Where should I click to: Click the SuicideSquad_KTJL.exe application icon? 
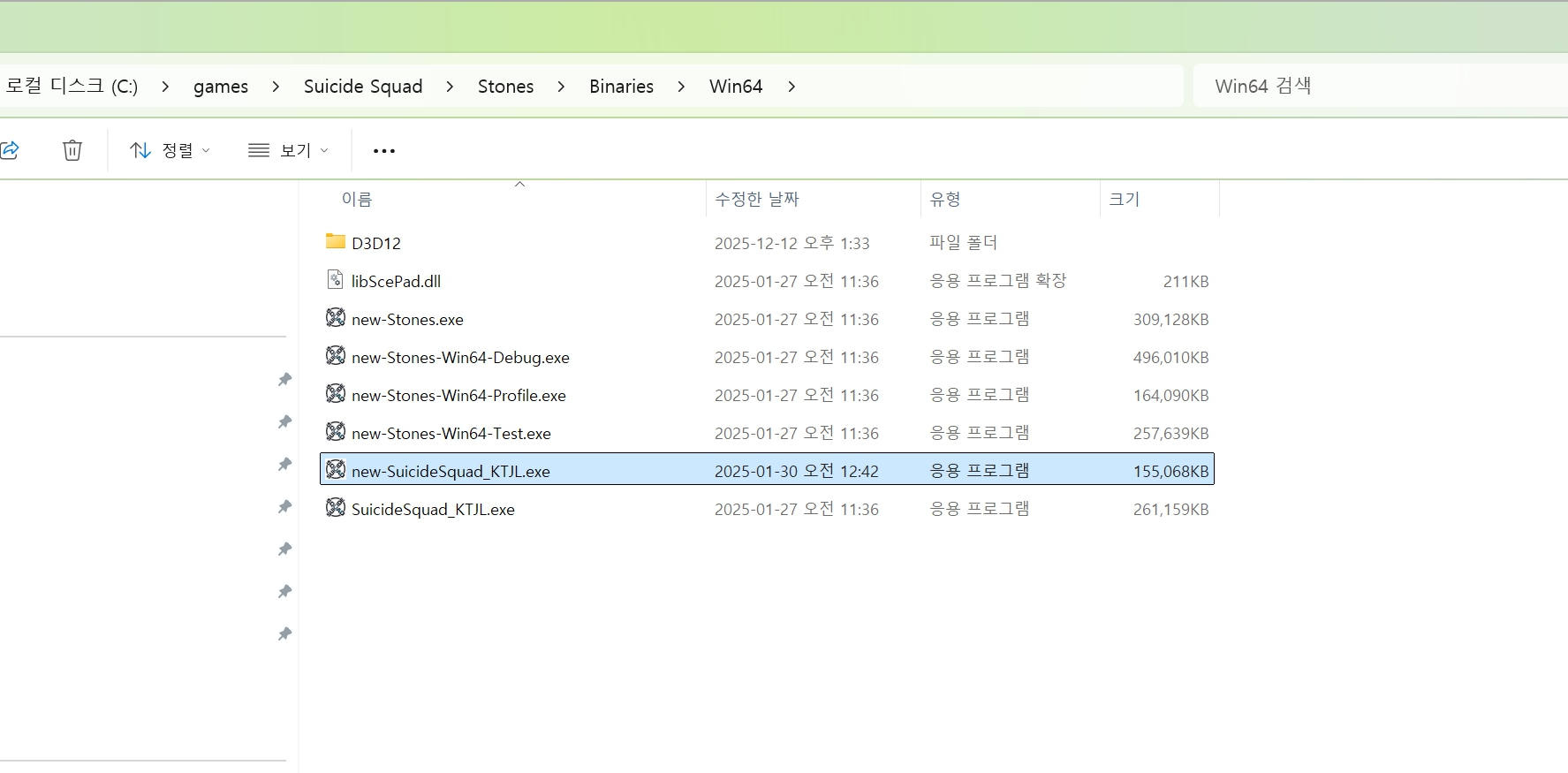[336, 507]
